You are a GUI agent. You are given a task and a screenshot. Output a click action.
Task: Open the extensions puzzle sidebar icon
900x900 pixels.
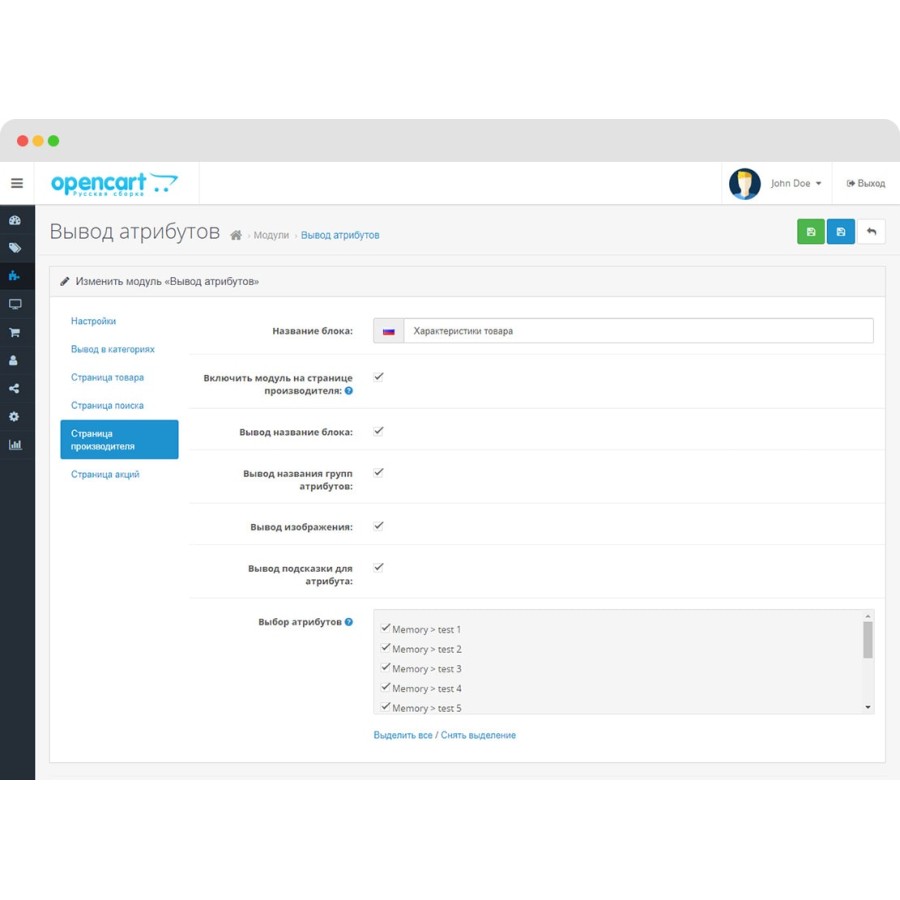tap(15, 276)
